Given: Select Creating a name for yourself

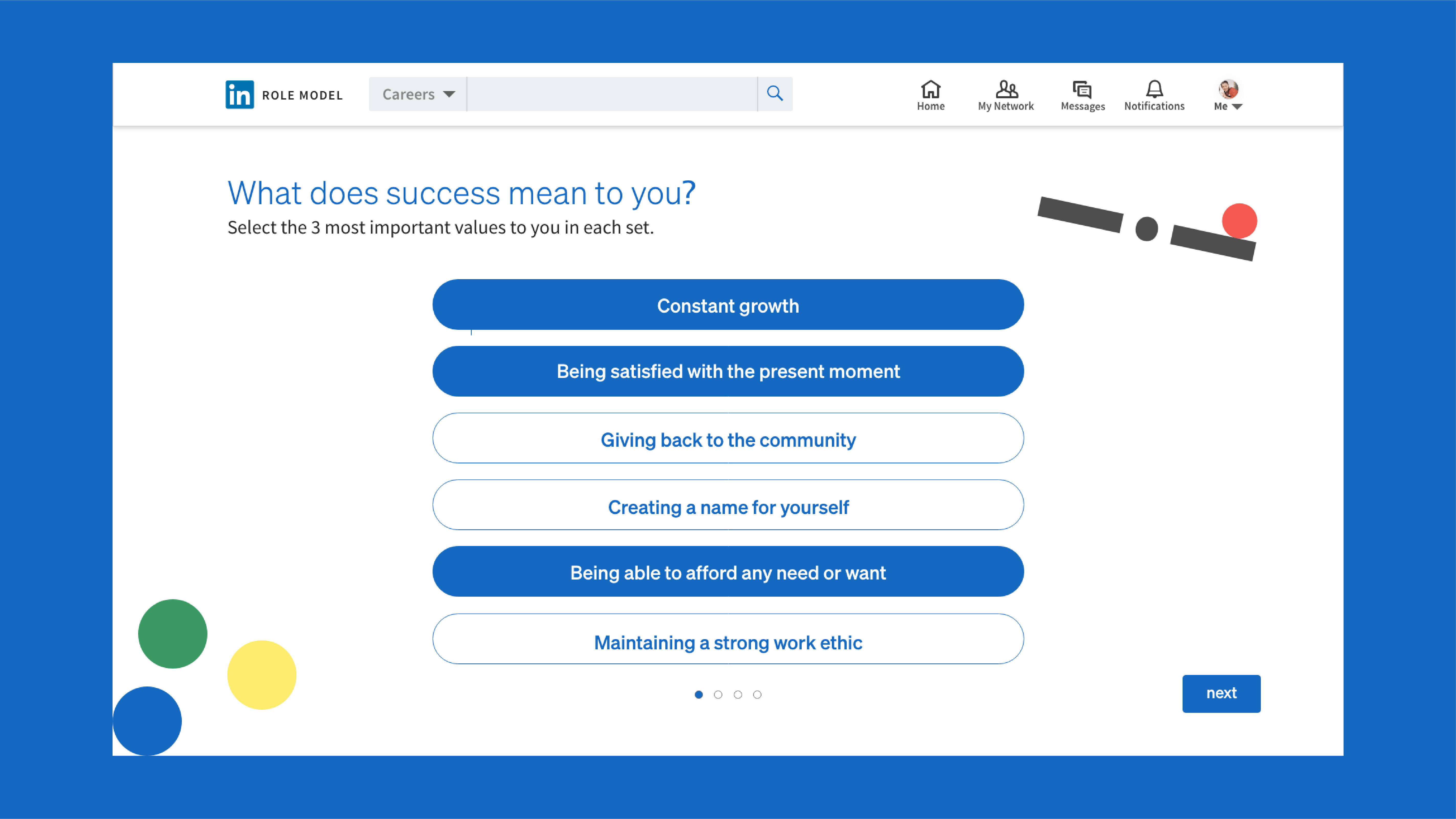Looking at the screenshot, I should pyautogui.click(x=728, y=505).
